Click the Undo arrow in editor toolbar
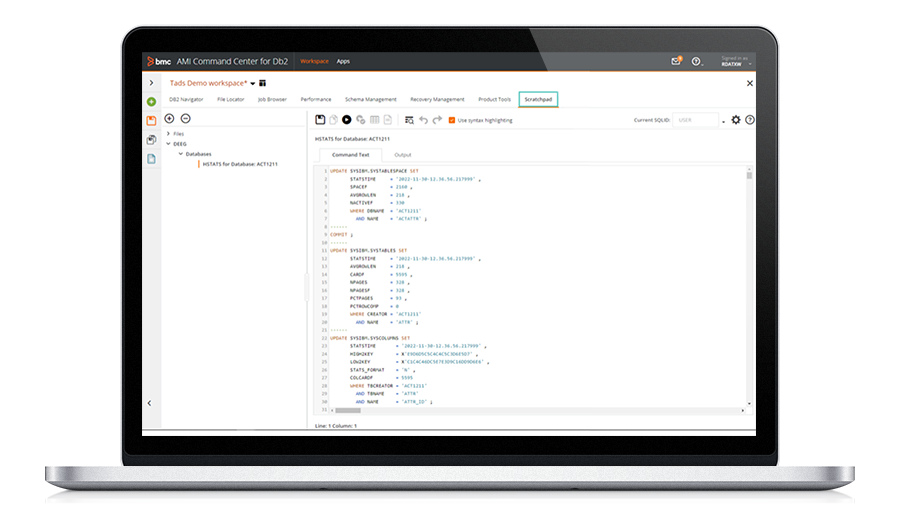900x516 pixels. tap(424, 120)
